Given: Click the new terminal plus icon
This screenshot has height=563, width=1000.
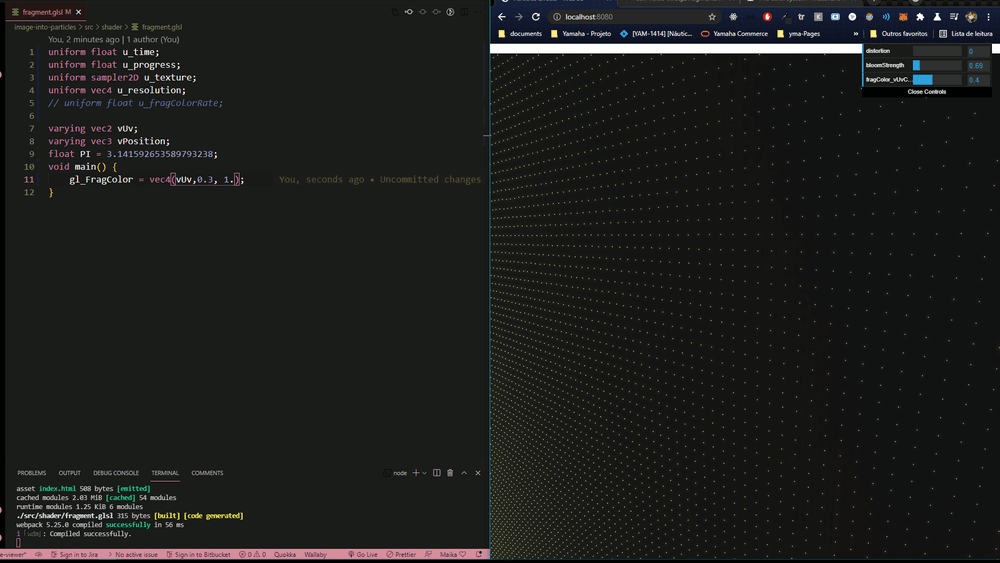Looking at the screenshot, I should point(415,473).
